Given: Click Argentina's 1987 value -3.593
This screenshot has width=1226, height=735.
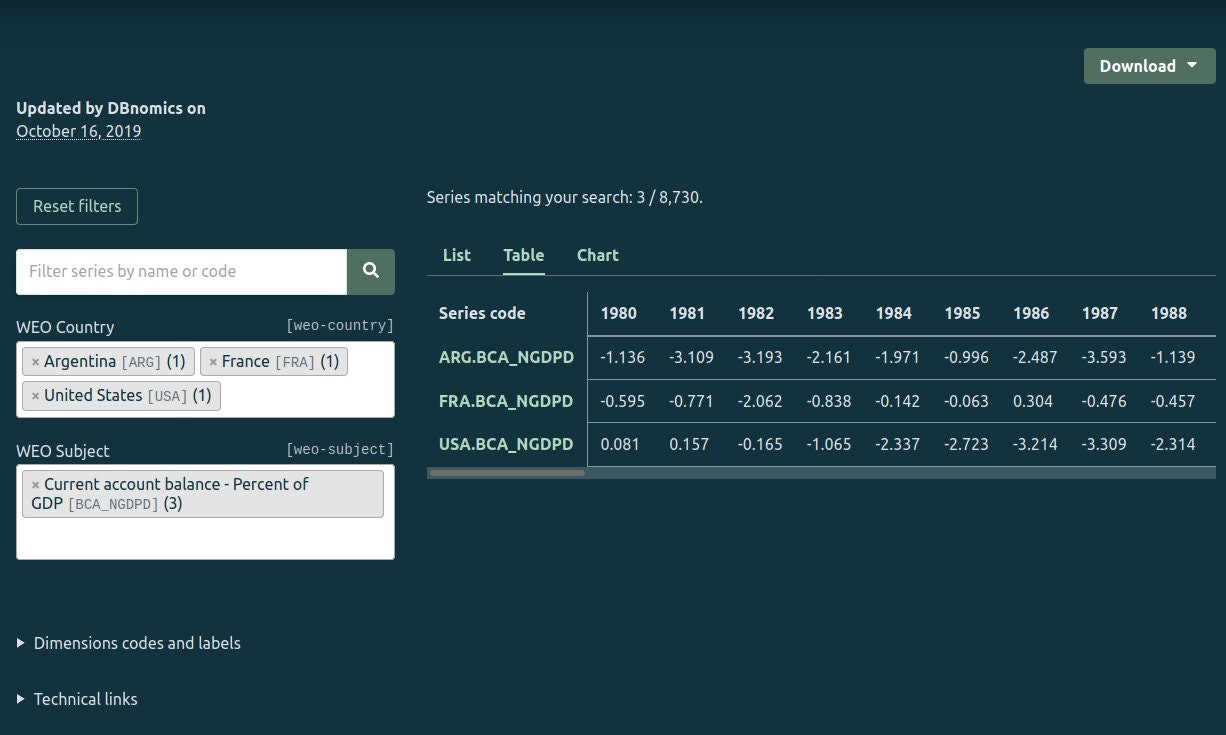Looking at the screenshot, I should point(1104,357).
